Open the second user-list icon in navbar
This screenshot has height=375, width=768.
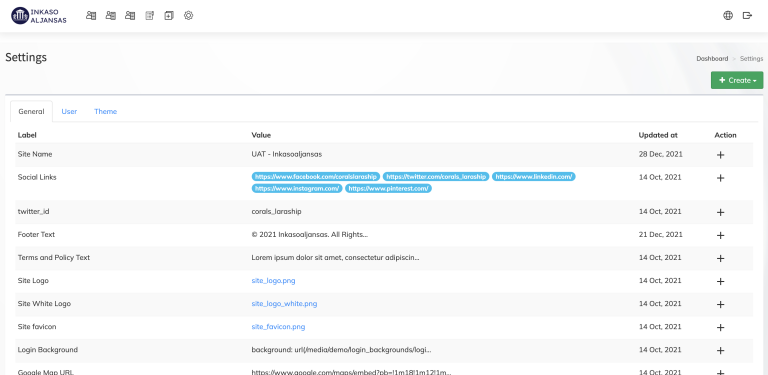click(x=111, y=16)
